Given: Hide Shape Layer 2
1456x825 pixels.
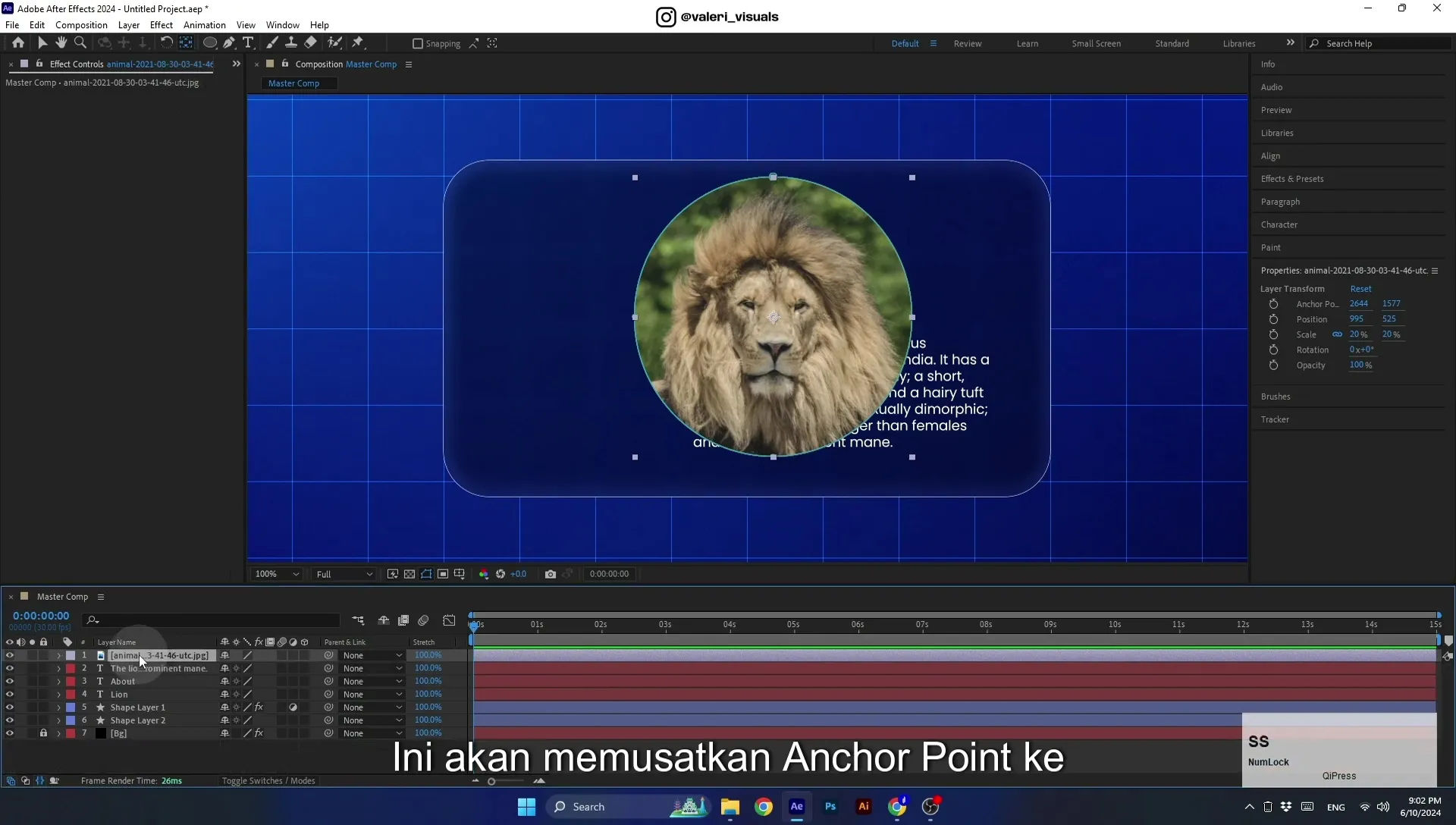Looking at the screenshot, I should 9,720.
